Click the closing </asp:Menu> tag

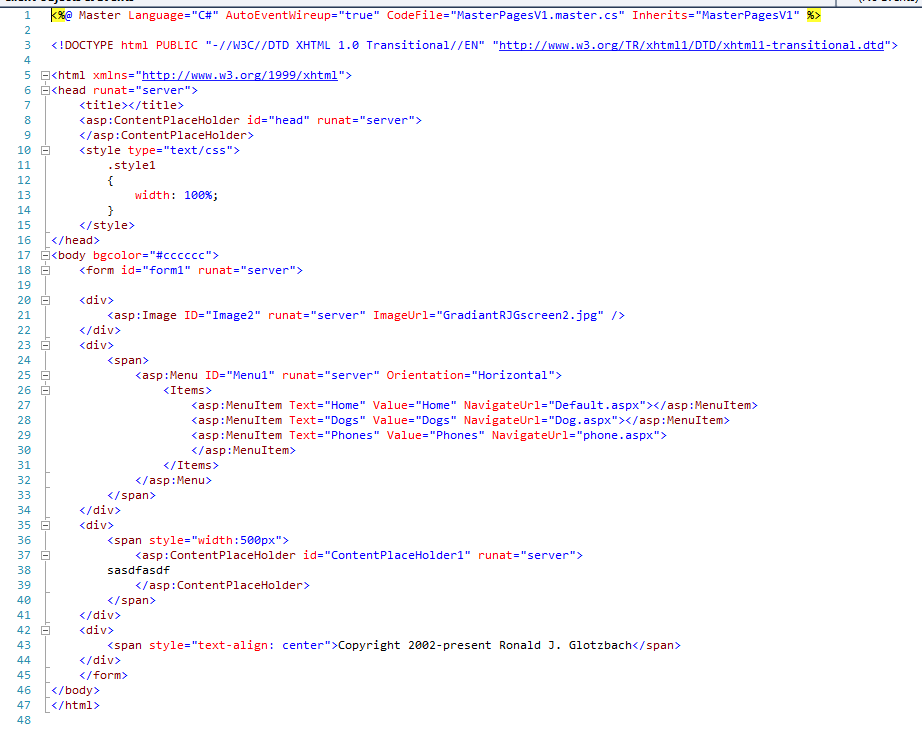coord(173,480)
